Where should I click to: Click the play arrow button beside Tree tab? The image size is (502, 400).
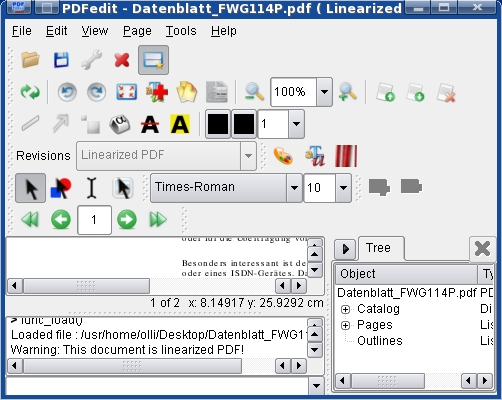(346, 249)
